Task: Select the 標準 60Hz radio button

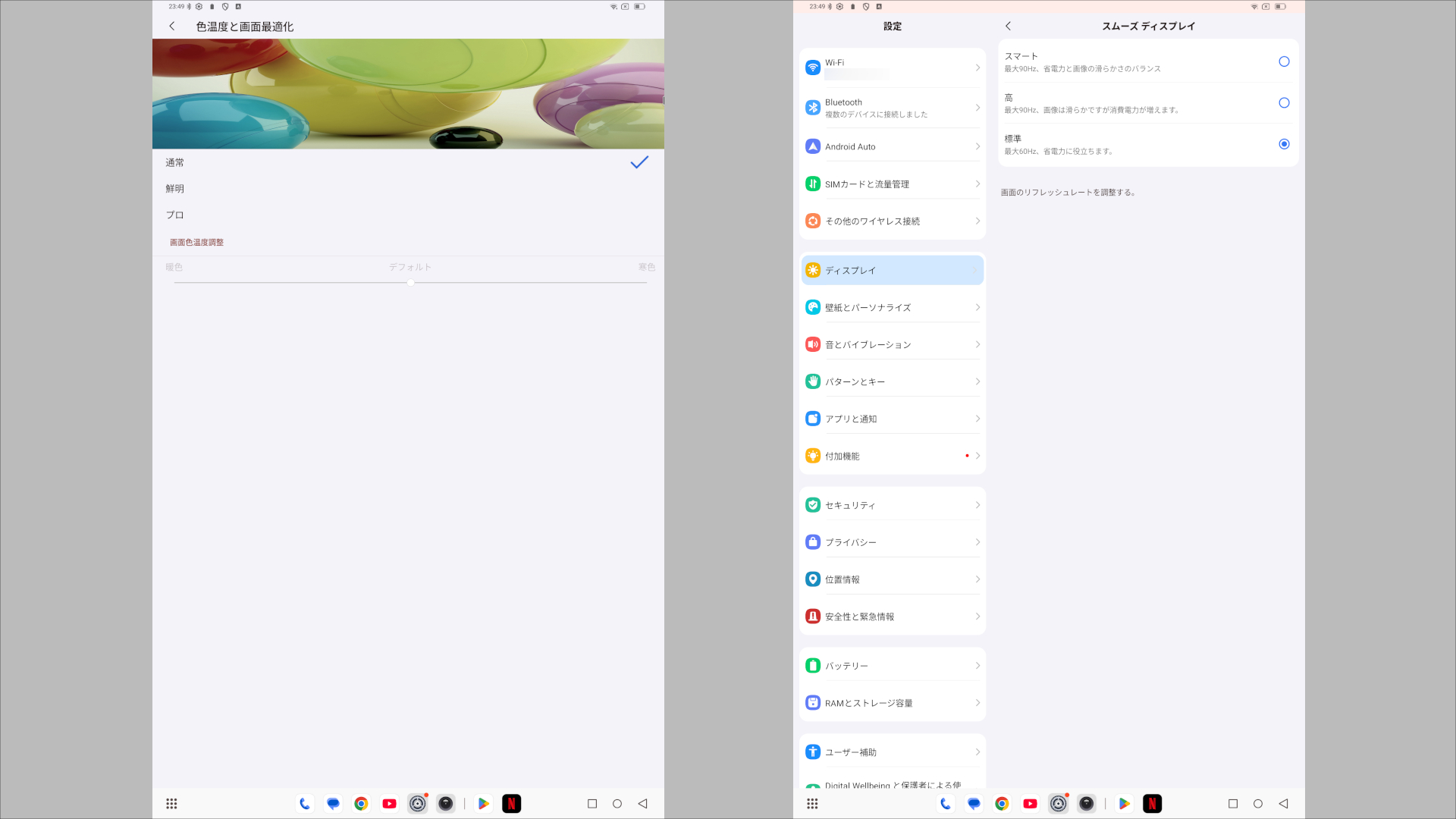Action: point(1283,144)
